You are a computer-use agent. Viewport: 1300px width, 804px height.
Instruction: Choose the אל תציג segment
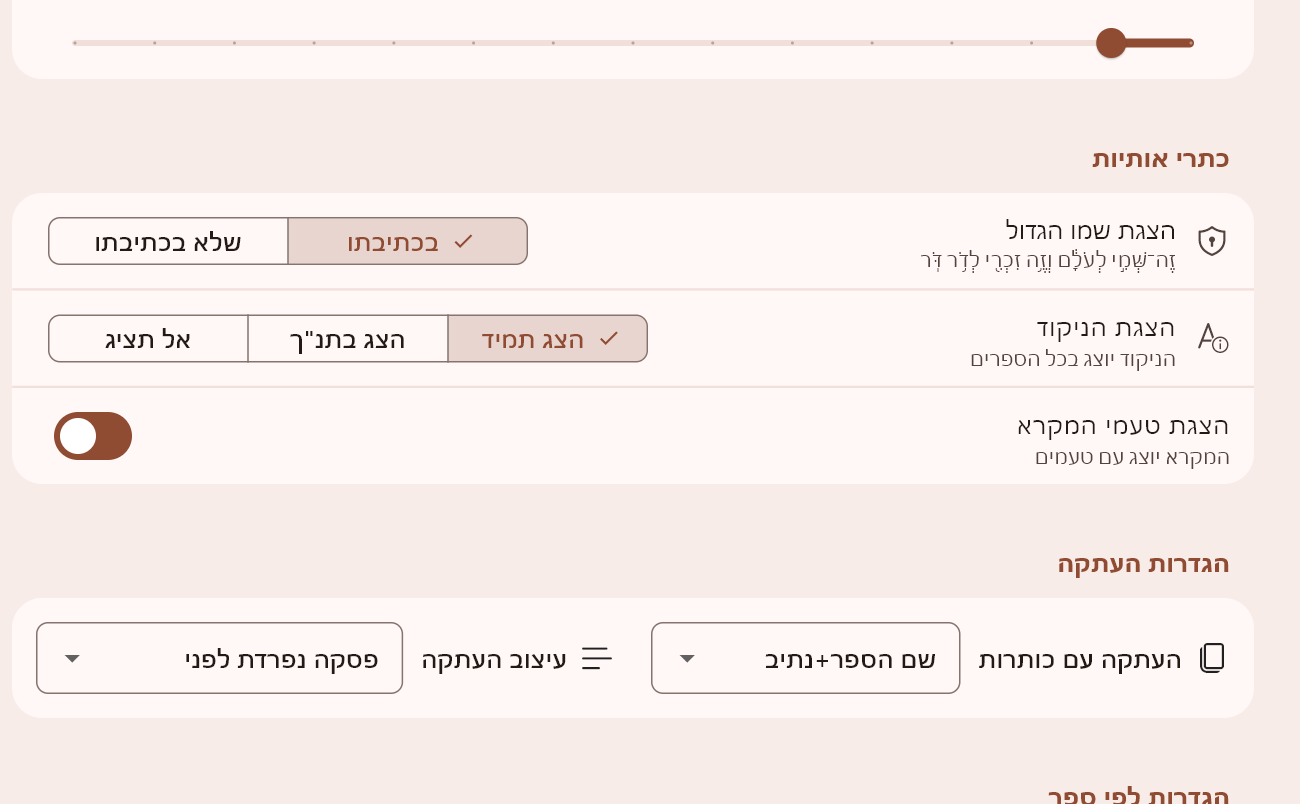[148, 339]
